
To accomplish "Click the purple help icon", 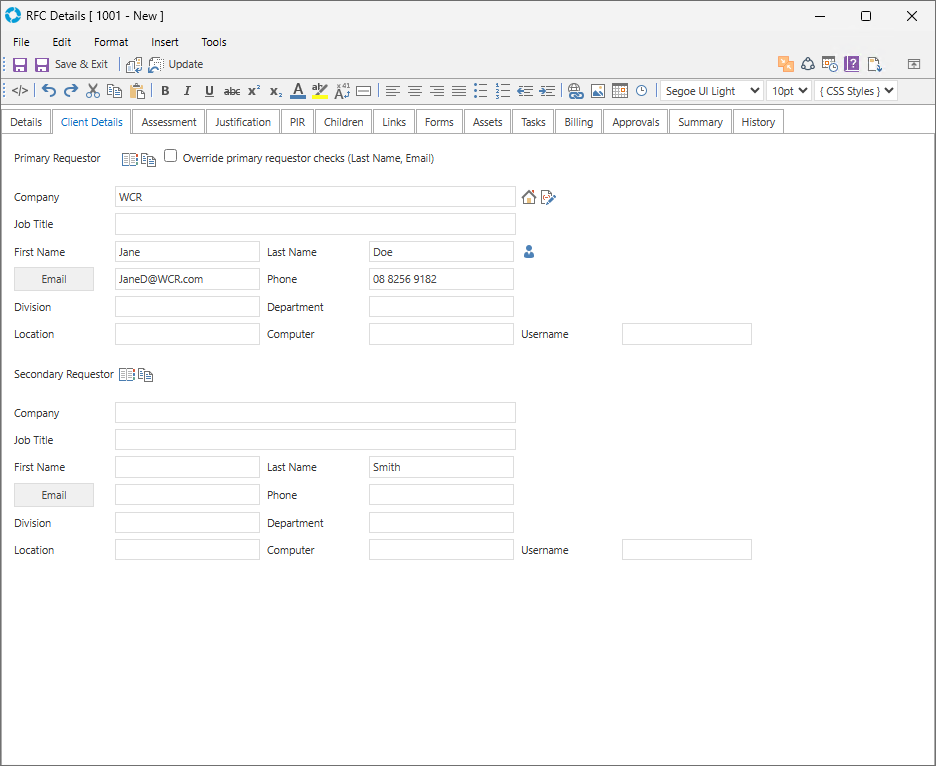I will click(x=852, y=64).
